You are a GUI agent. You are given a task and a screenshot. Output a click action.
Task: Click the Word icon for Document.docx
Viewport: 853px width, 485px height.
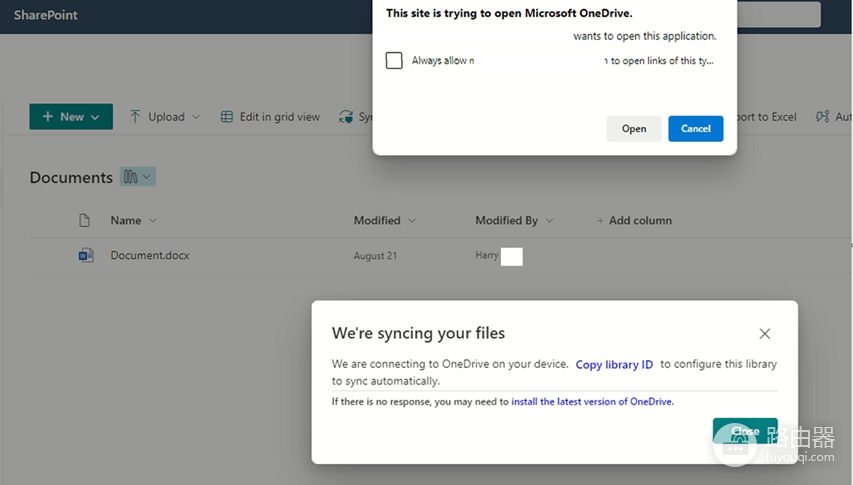(86, 255)
